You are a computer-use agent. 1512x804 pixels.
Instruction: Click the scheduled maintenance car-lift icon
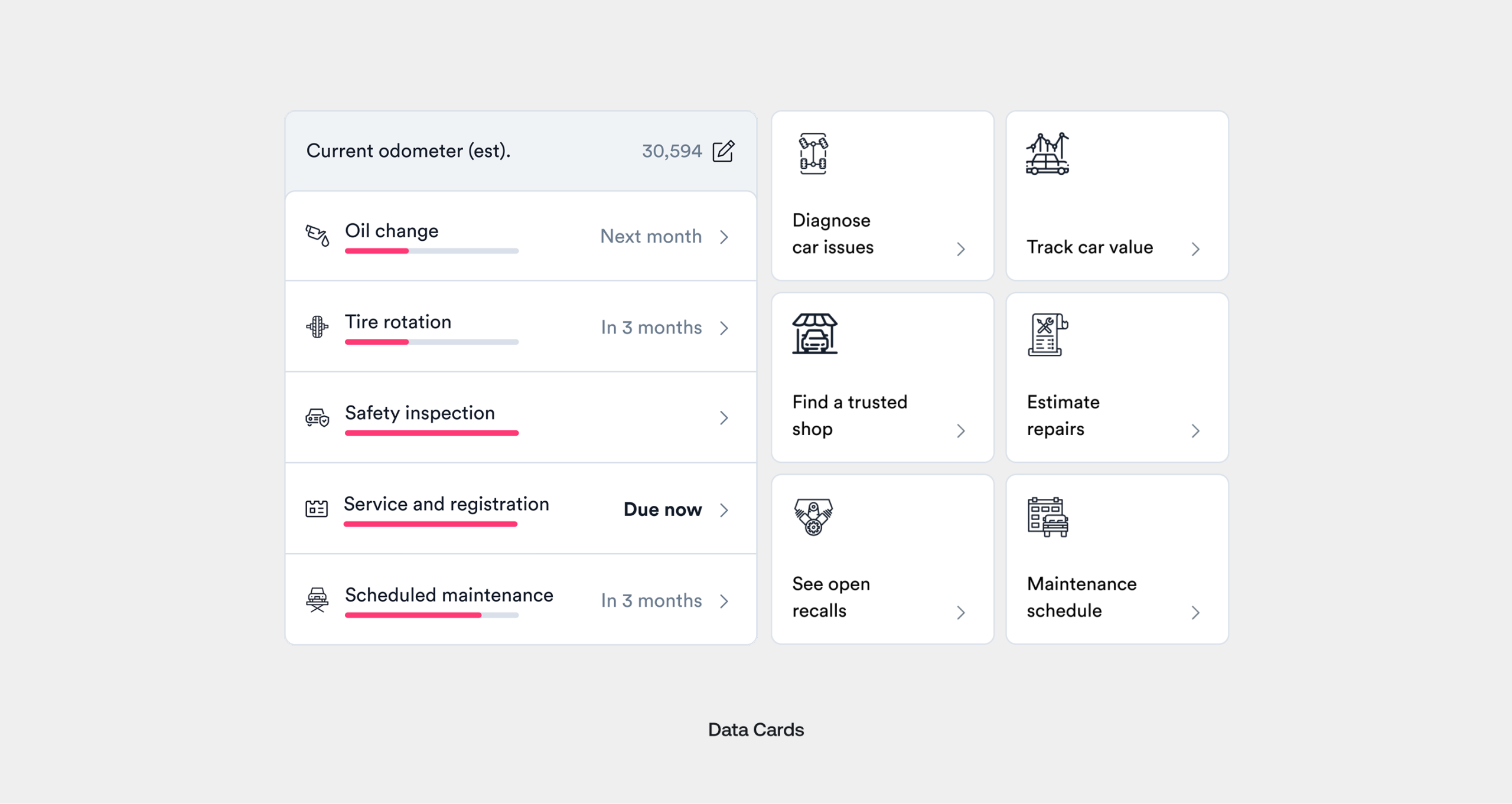317,600
